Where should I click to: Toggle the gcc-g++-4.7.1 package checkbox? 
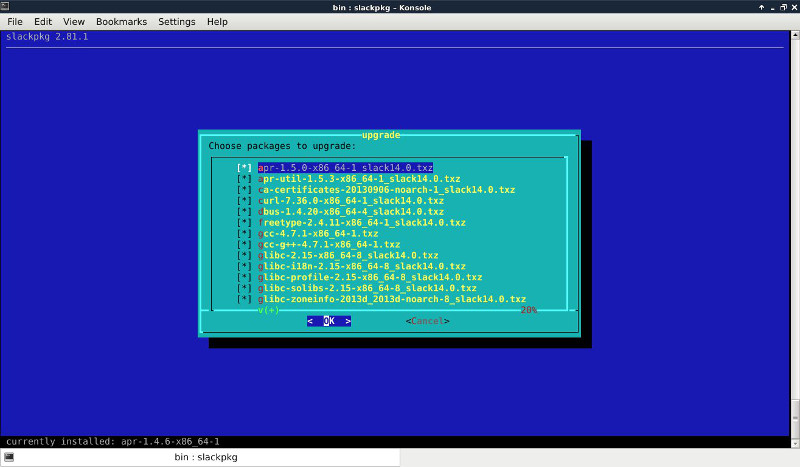[x=244, y=244]
